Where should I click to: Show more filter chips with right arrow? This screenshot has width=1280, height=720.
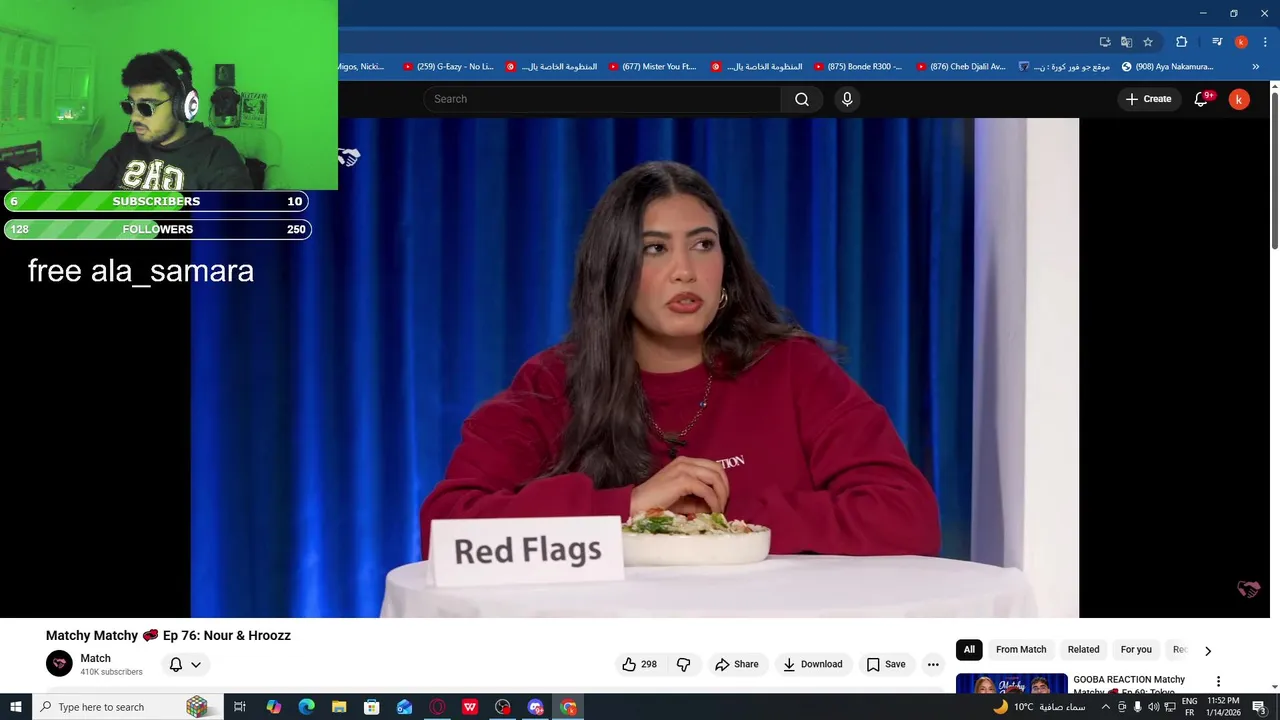[1208, 651]
